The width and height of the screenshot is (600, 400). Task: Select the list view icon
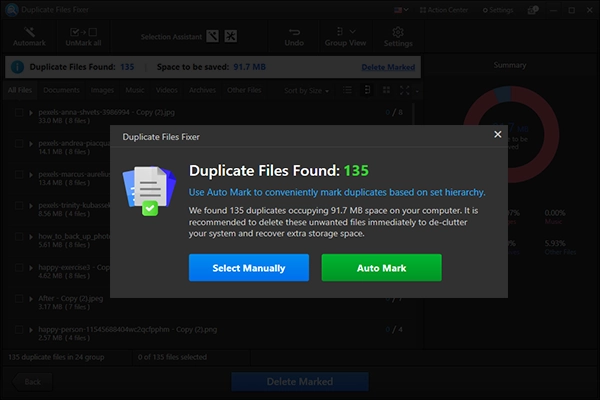click(x=347, y=90)
